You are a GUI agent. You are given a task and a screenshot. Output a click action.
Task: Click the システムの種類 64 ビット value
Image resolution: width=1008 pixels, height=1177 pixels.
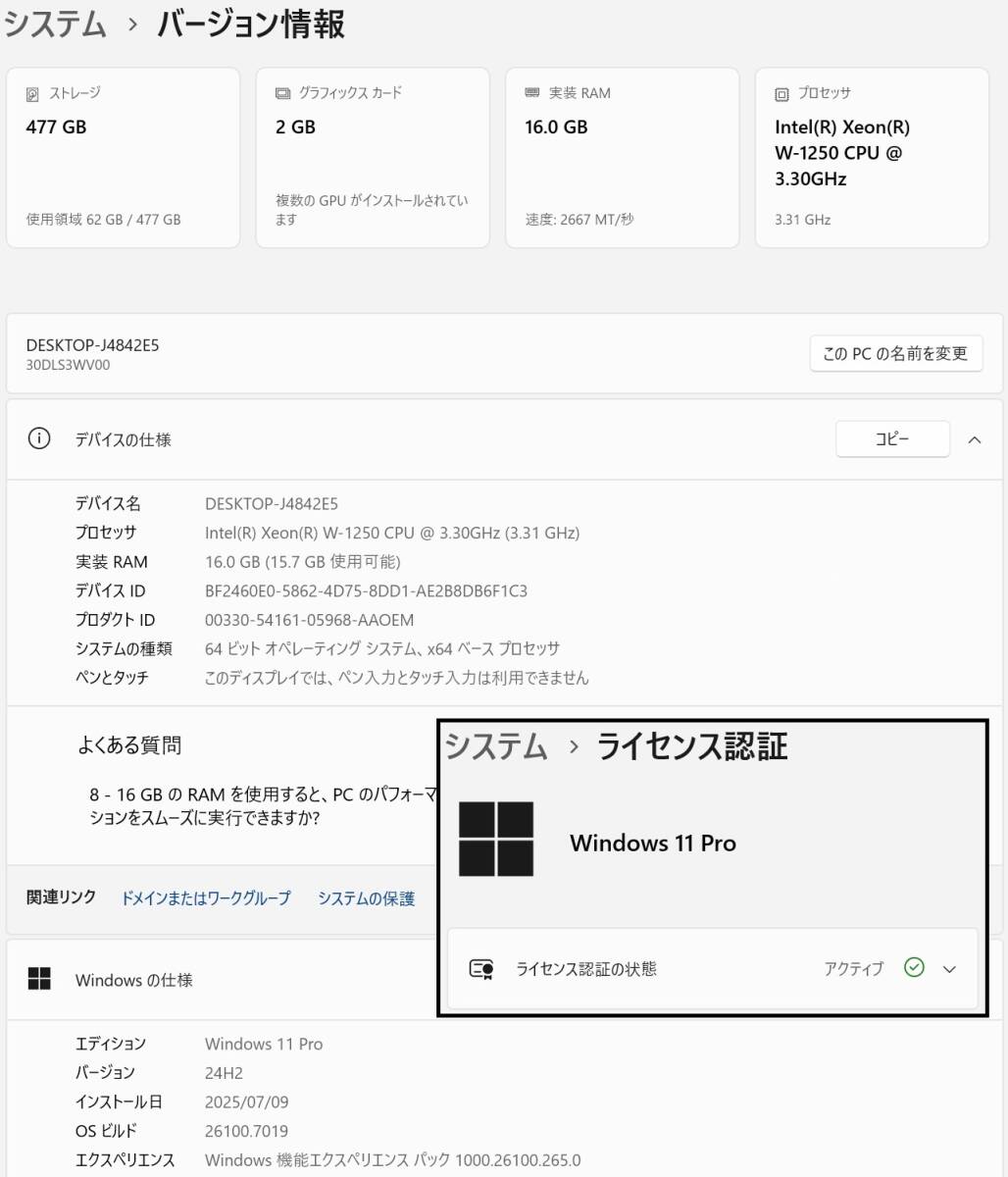382,648
